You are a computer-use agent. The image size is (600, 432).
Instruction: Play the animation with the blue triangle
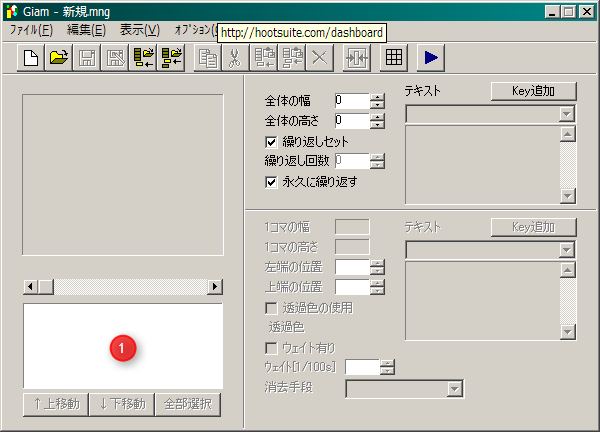click(431, 58)
